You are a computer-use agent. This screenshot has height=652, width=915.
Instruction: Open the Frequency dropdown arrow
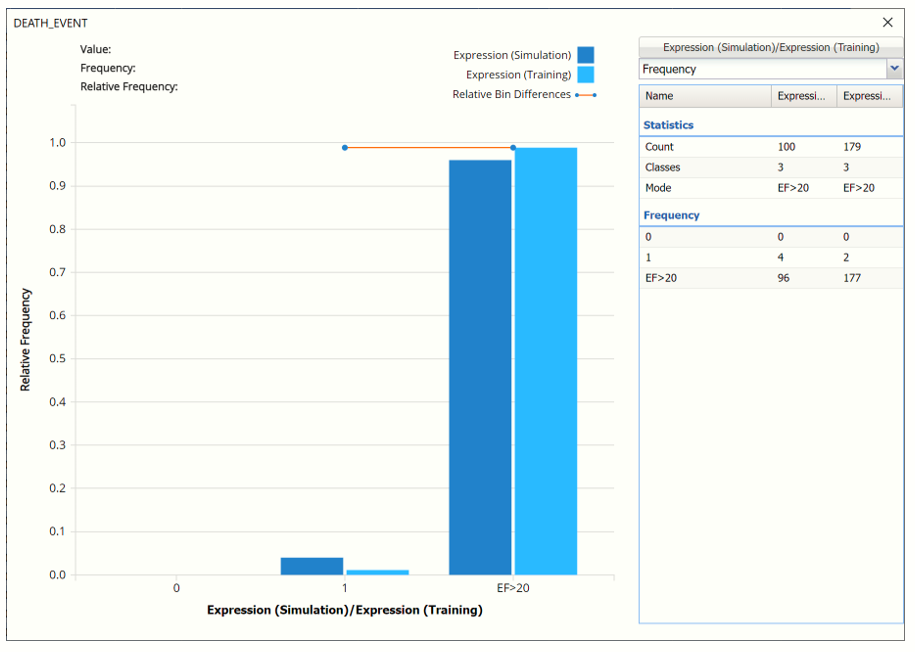click(893, 69)
